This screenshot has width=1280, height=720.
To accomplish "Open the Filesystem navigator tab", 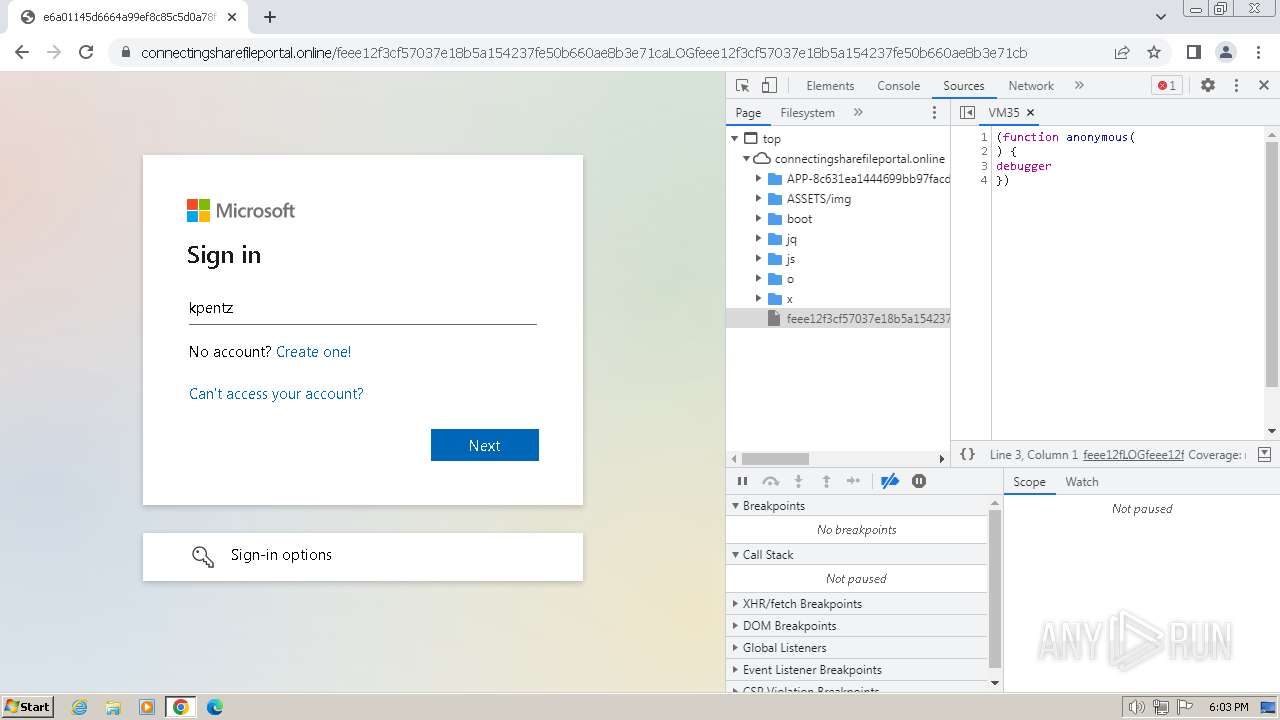I will tap(807, 113).
